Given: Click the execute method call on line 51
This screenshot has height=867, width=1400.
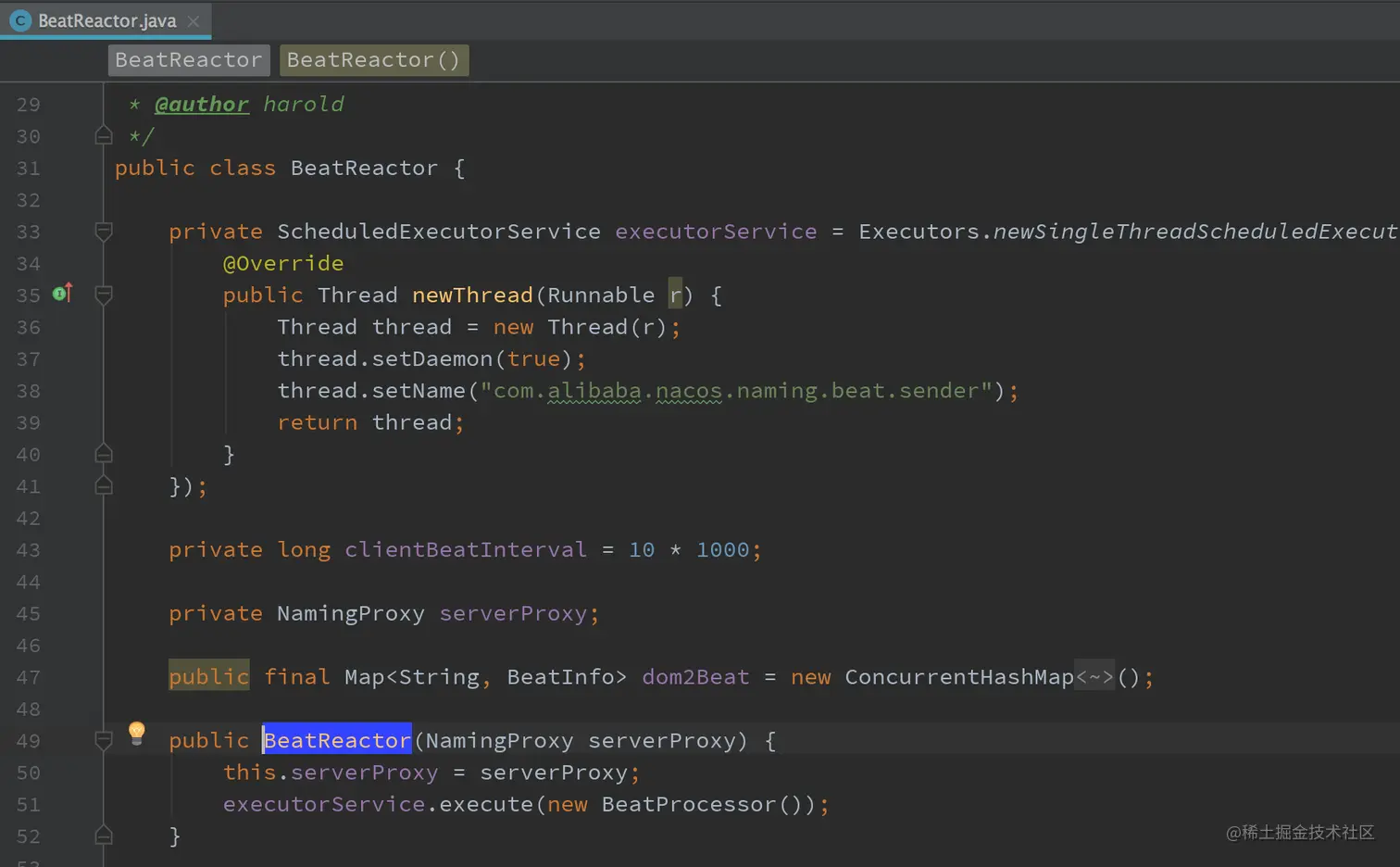Looking at the screenshot, I should (x=486, y=804).
